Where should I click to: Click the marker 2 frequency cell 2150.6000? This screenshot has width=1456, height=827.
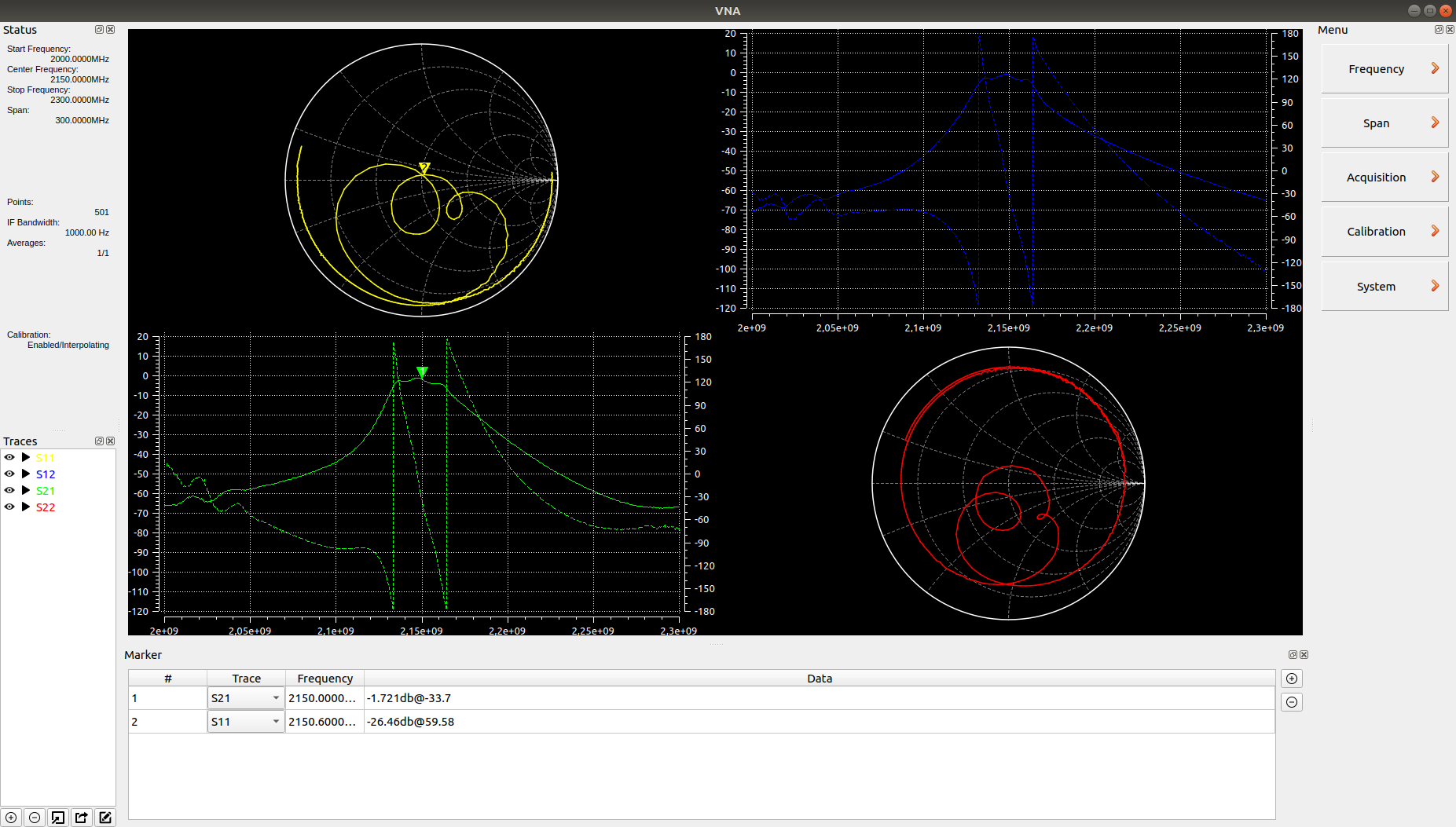(x=325, y=722)
